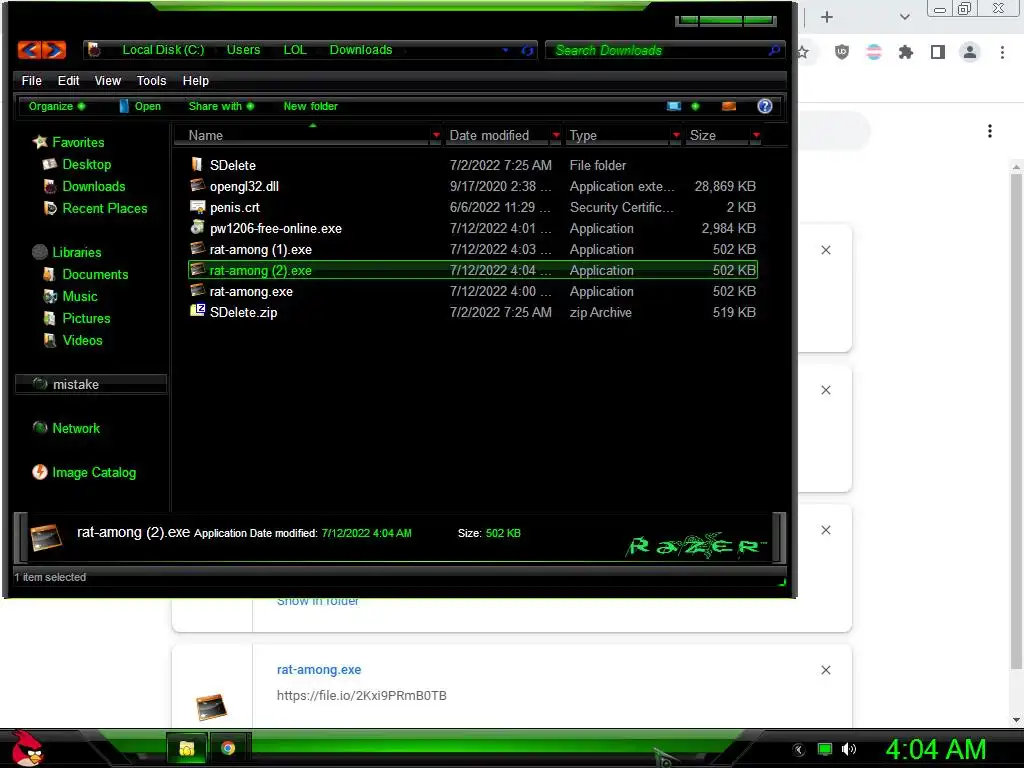The image size is (1024, 768).
Task: Open Chrome extensions puzzle icon
Action: click(x=905, y=52)
